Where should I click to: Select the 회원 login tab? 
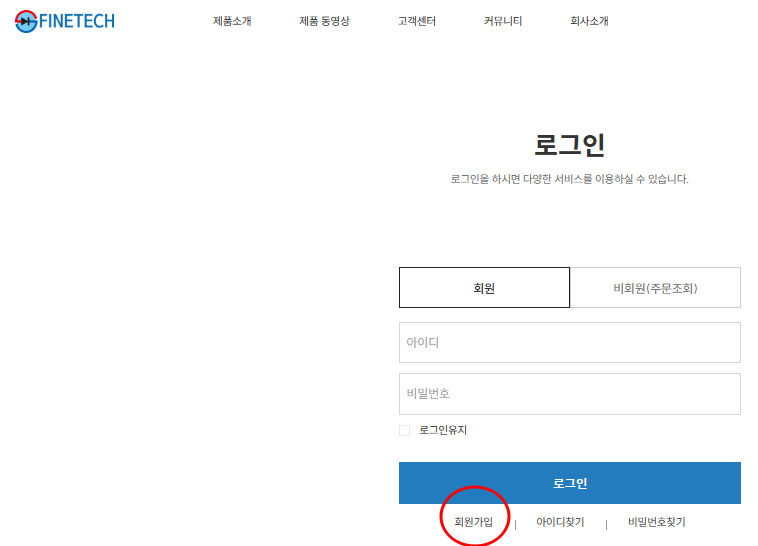click(484, 288)
